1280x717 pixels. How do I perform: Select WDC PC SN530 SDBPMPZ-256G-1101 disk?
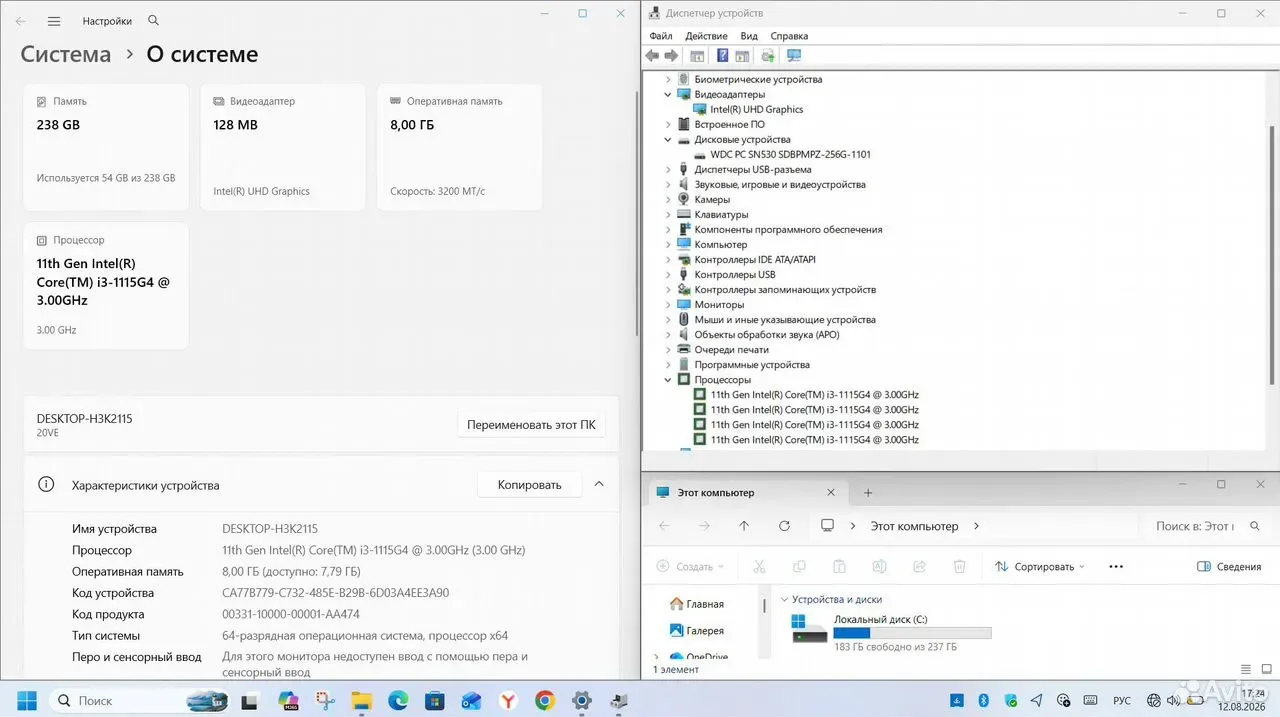point(790,154)
